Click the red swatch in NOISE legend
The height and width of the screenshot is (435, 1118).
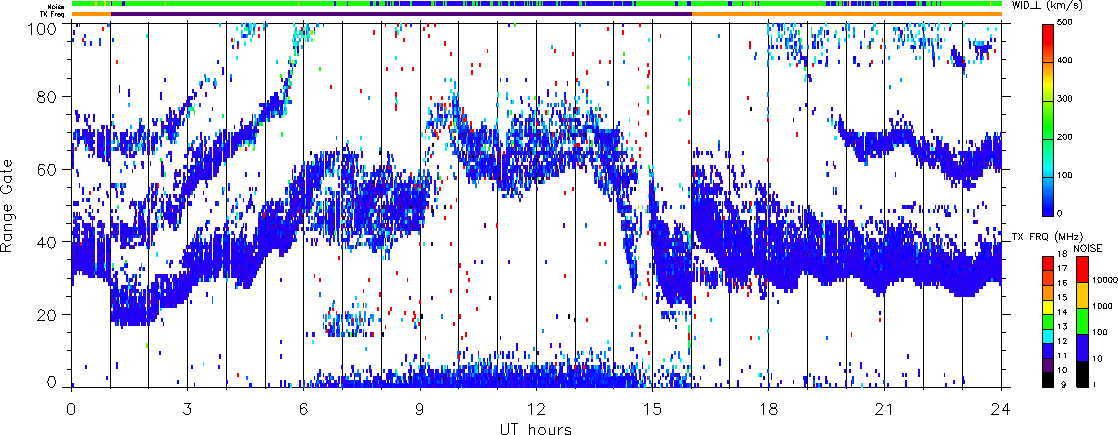[1082, 269]
